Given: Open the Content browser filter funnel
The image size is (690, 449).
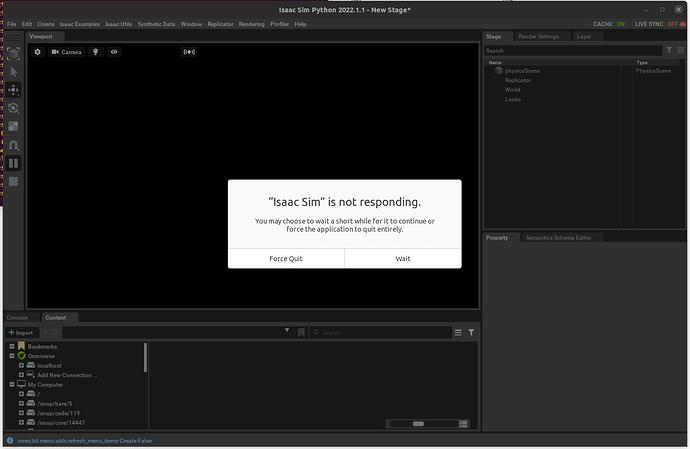Looking at the screenshot, I should pos(471,332).
